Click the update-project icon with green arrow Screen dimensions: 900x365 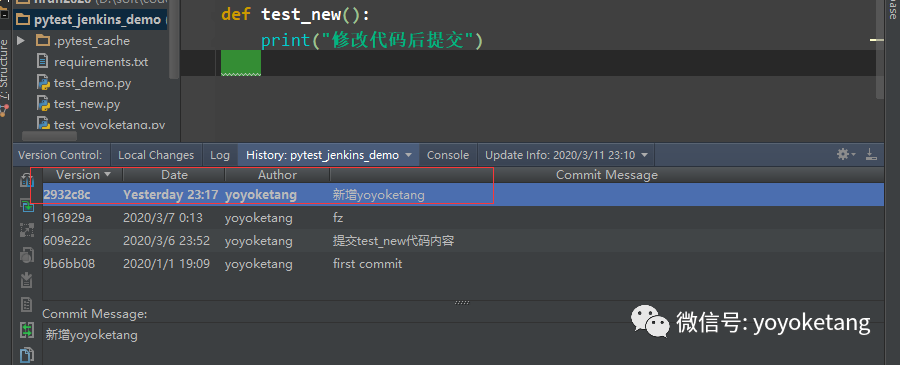click(x=27, y=205)
